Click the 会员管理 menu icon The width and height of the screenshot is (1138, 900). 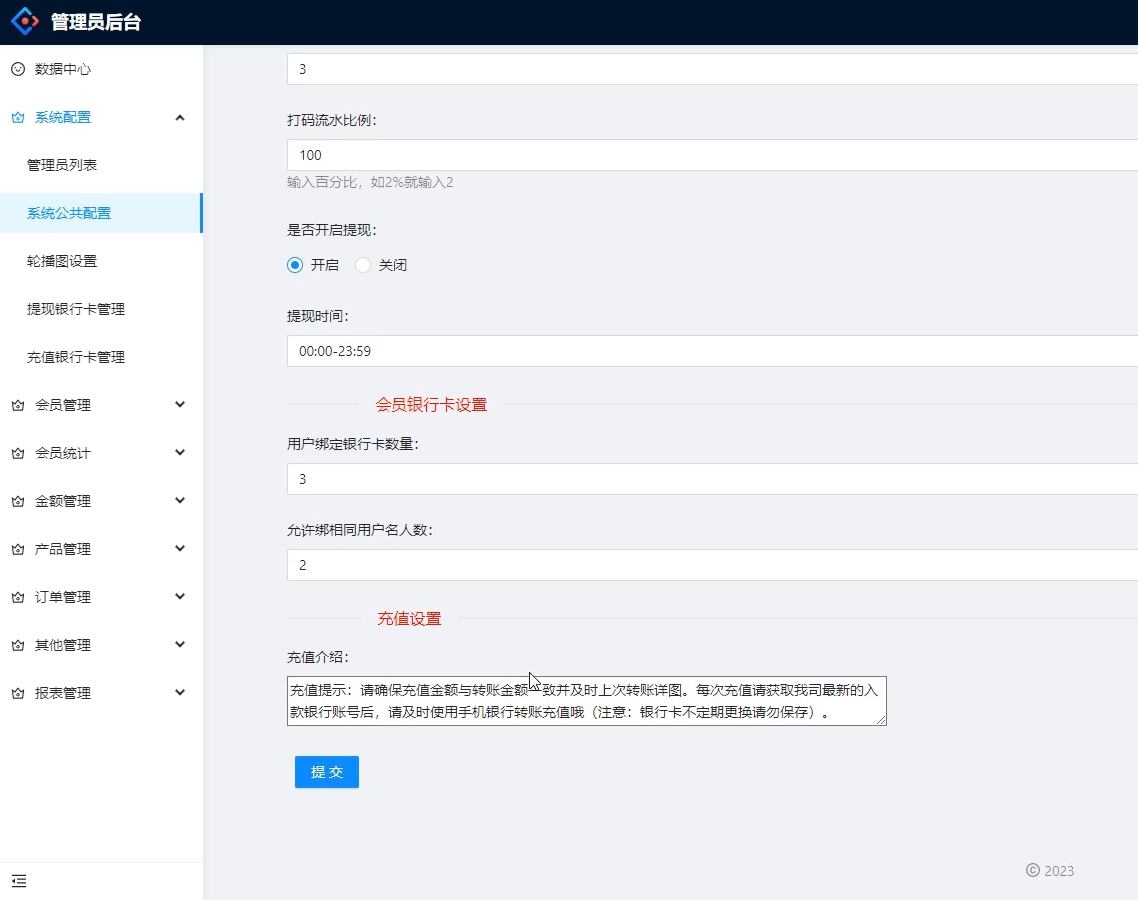[16, 405]
